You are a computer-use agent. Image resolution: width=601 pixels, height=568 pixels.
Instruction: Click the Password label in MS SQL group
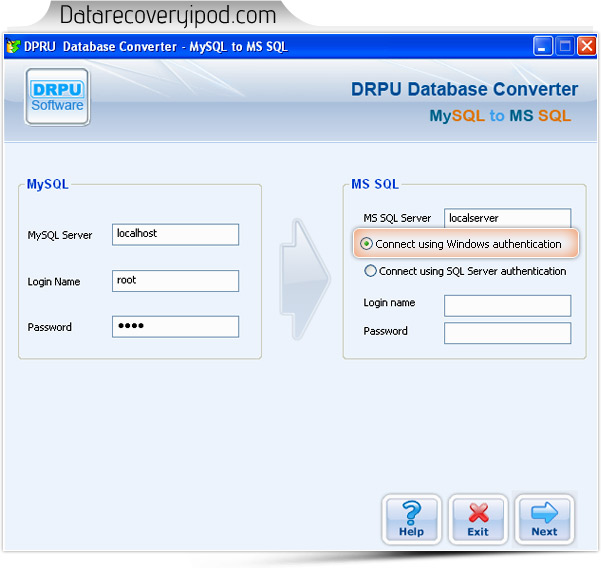coord(385,331)
